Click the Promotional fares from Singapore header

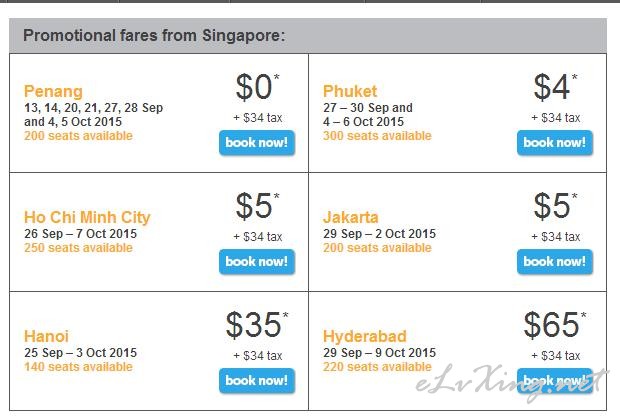click(154, 36)
